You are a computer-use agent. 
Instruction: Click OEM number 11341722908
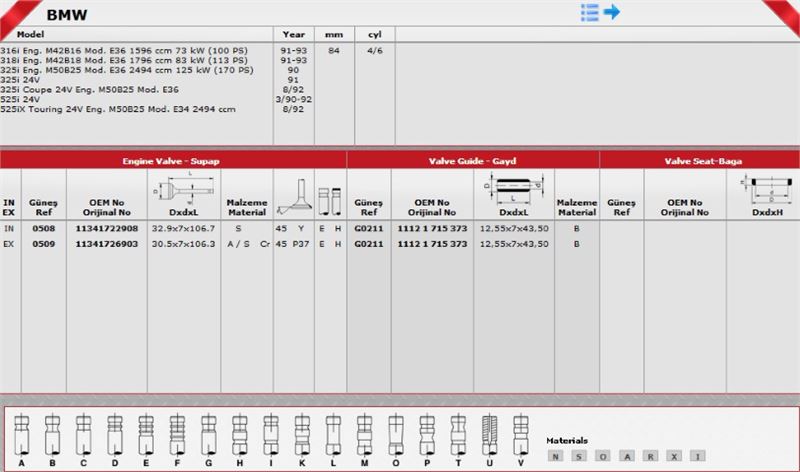pyautogui.click(x=107, y=229)
